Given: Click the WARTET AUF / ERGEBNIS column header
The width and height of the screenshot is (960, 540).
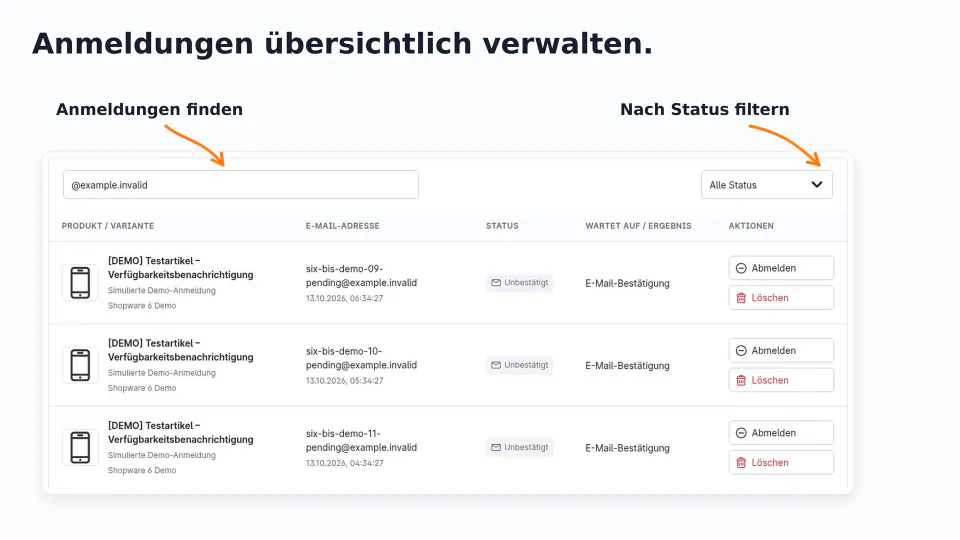Looking at the screenshot, I should [638, 226].
